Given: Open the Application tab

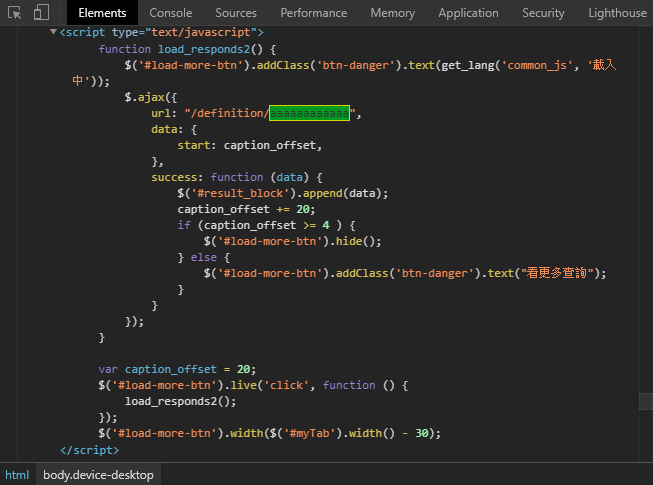Looking at the screenshot, I should pos(468,13).
